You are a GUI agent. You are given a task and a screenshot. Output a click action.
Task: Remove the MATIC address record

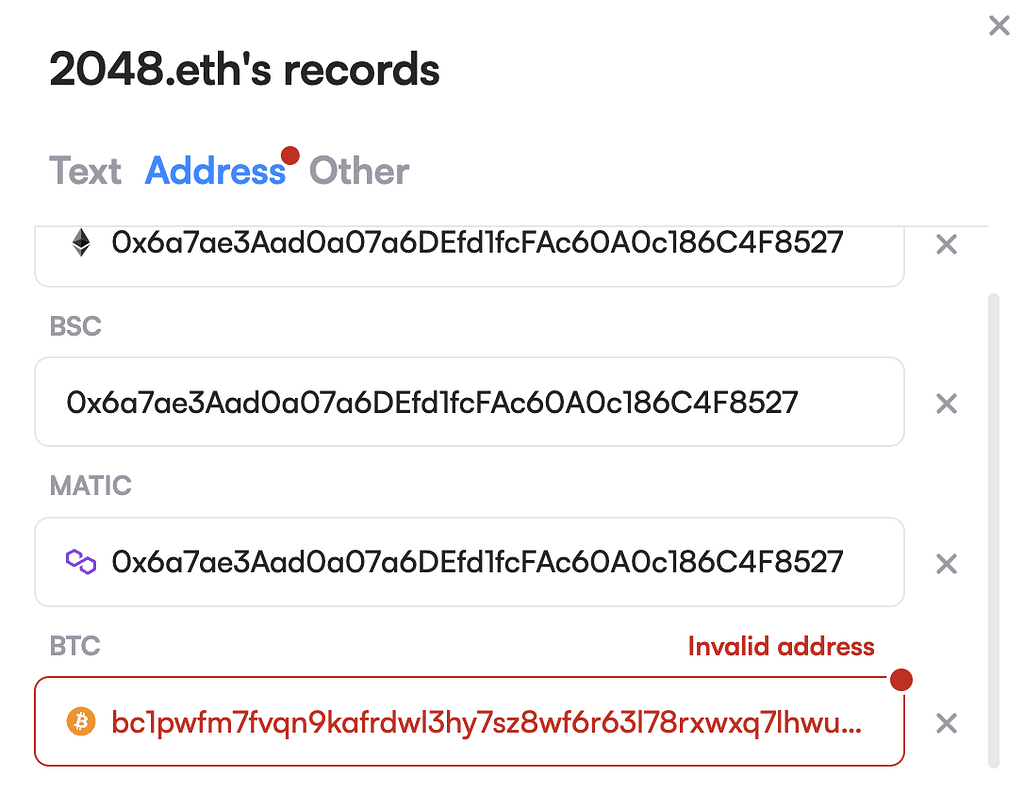click(946, 563)
